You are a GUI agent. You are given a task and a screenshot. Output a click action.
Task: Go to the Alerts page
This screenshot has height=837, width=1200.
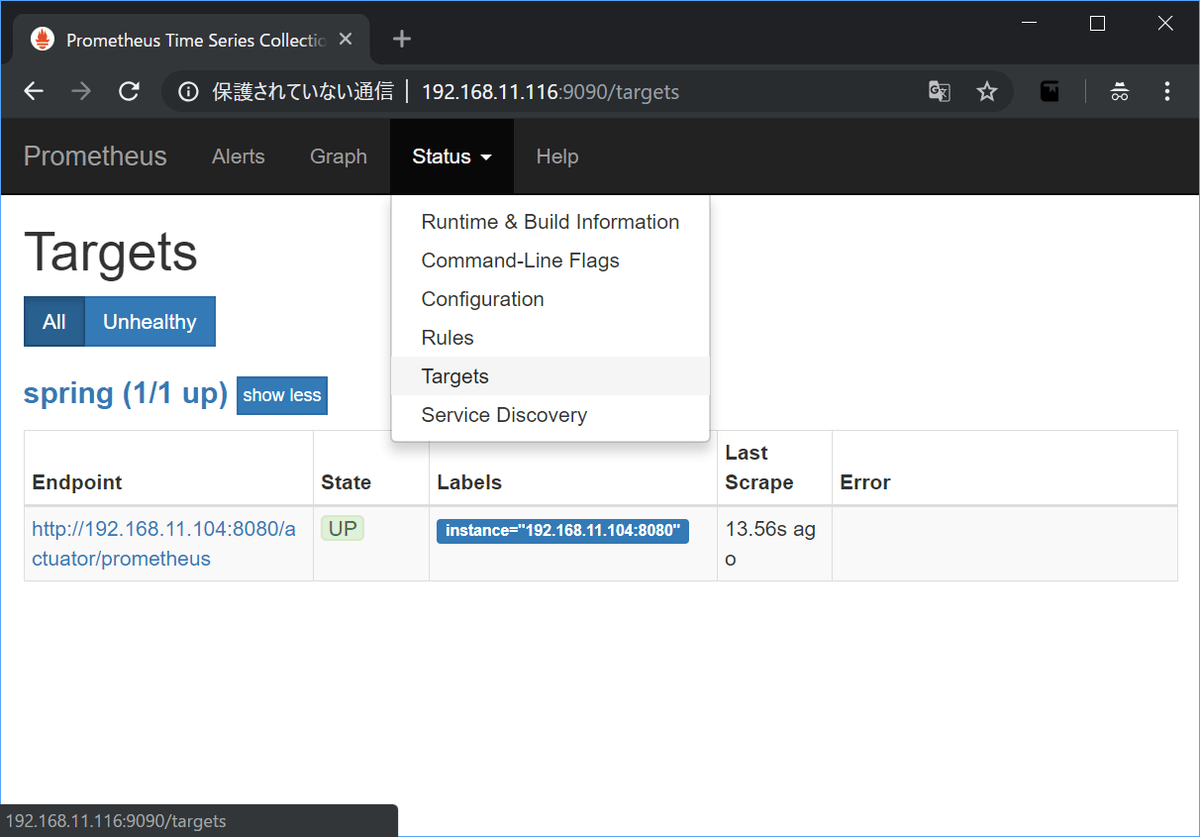pos(238,157)
